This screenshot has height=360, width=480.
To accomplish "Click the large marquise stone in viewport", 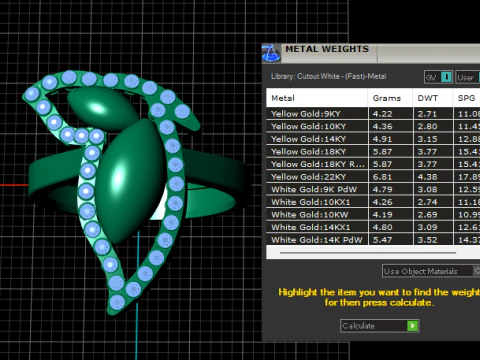I will 130,180.
